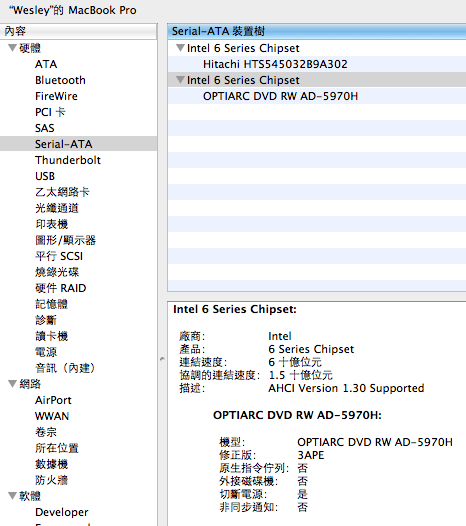Select Bluetooth in the sidebar
The width and height of the screenshot is (466, 526).
point(60,80)
